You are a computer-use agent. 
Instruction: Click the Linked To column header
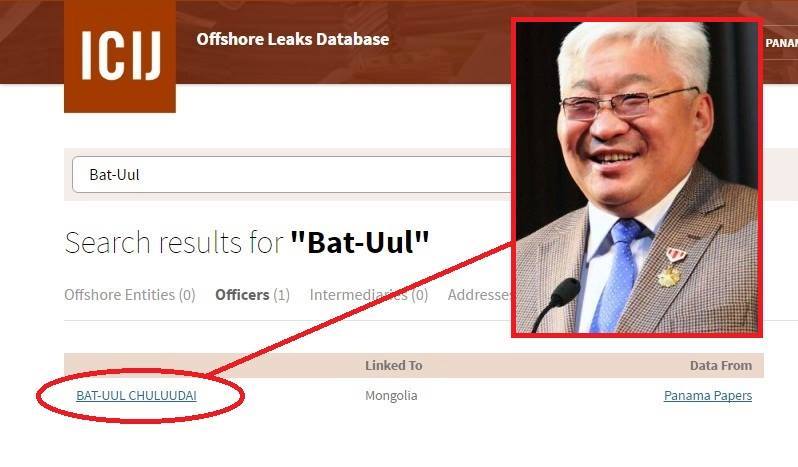pyautogui.click(x=393, y=365)
